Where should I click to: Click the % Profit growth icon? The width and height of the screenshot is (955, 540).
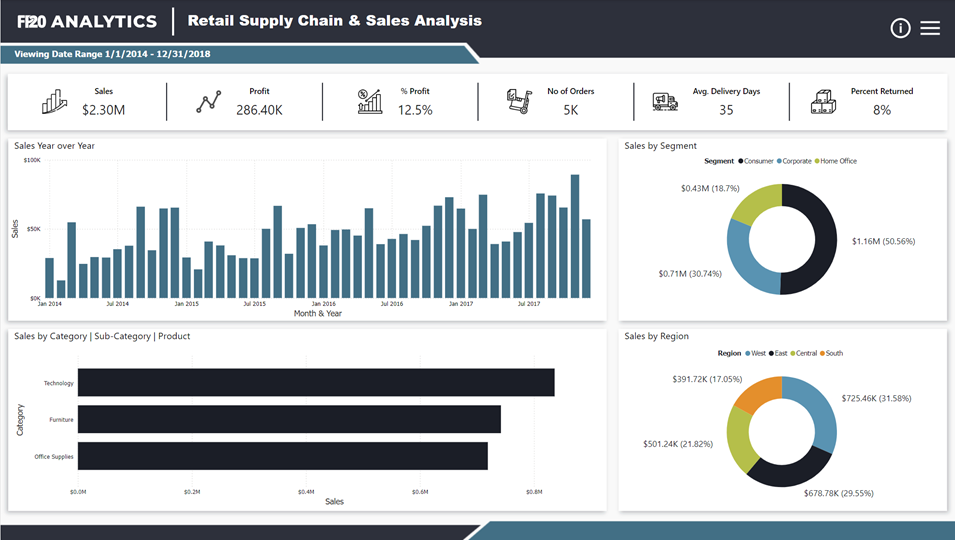[370, 101]
